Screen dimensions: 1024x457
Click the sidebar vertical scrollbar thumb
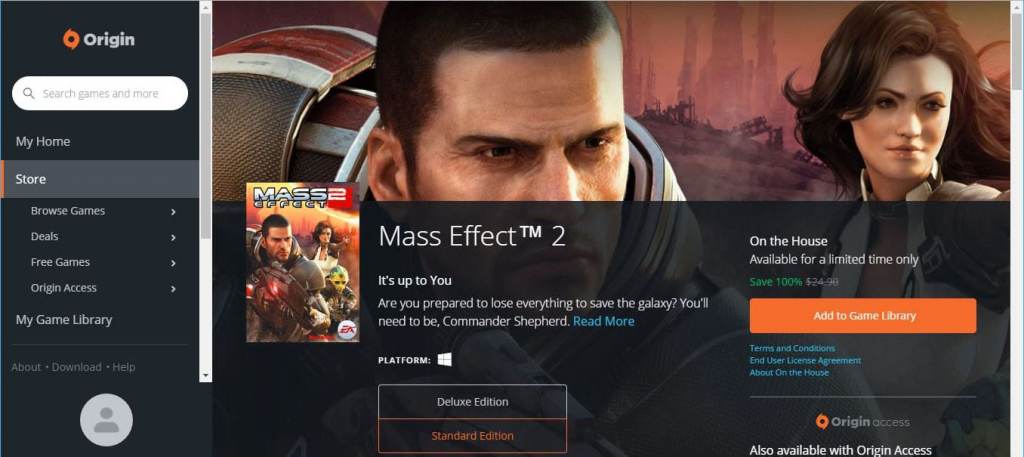206,125
